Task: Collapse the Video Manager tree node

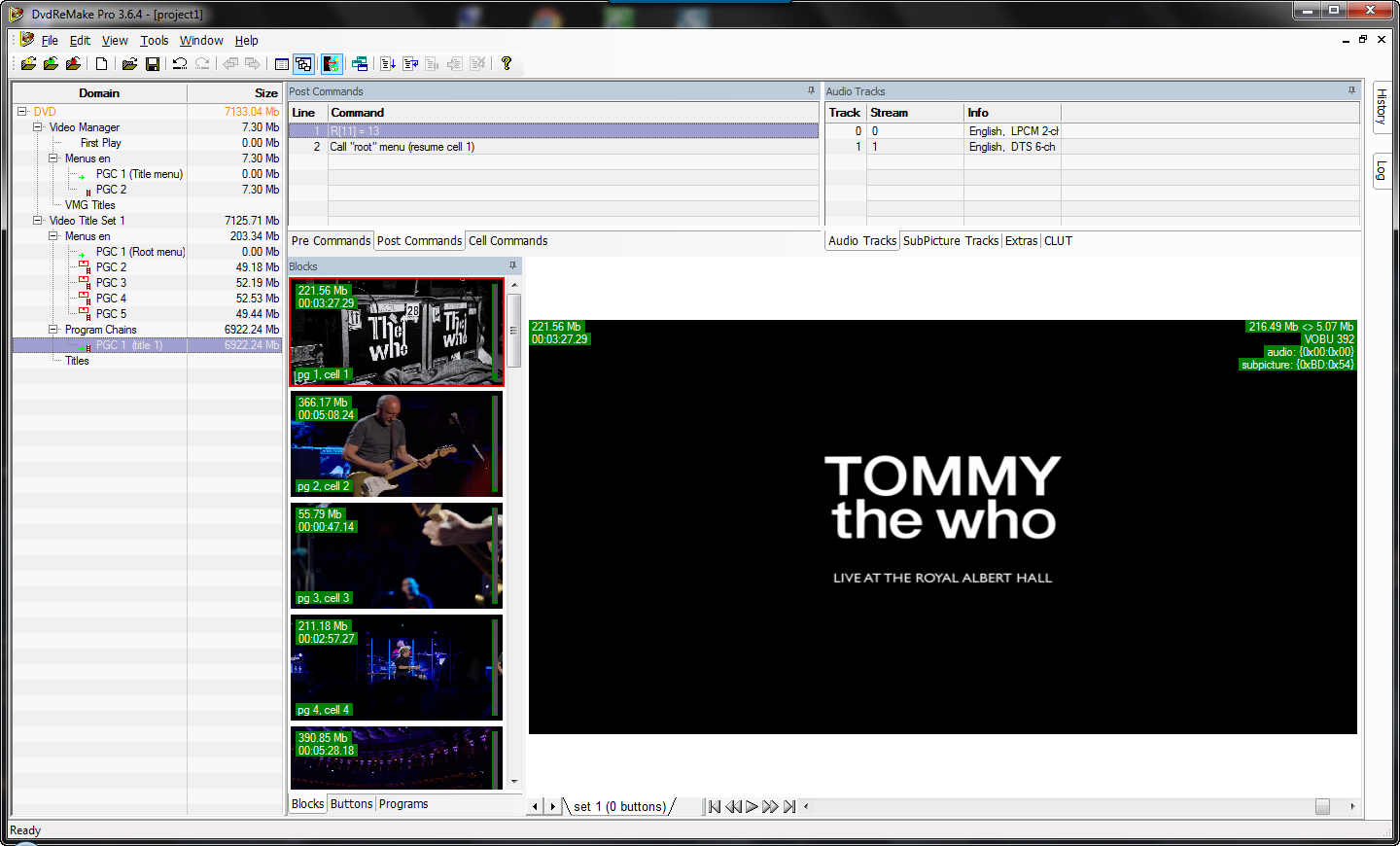Action: point(38,127)
